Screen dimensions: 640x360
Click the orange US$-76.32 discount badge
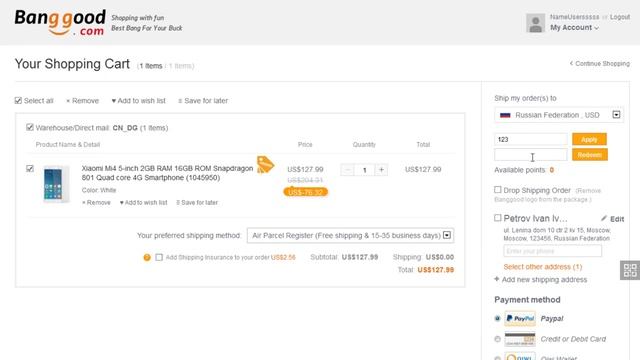coord(305,192)
